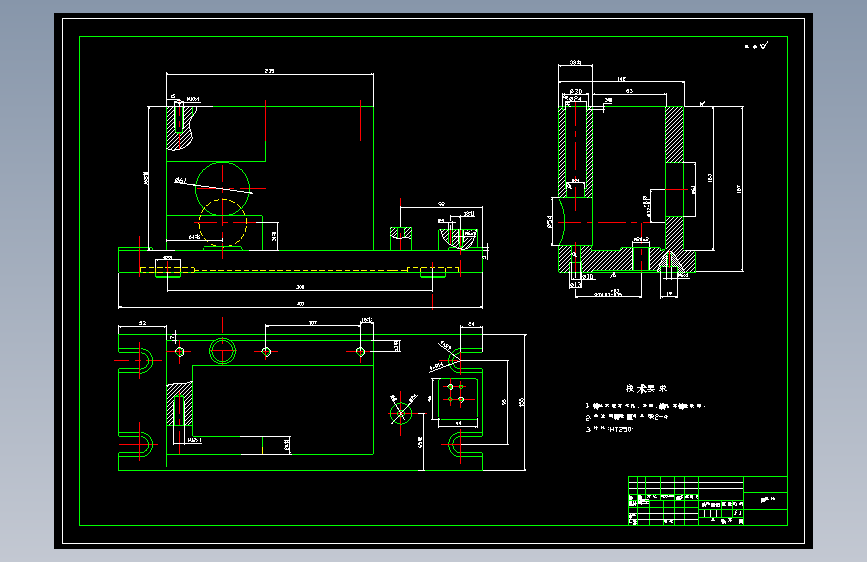This screenshot has width=867, height=562.
Task: Click the ø10 dimension text
Action: 587,277
